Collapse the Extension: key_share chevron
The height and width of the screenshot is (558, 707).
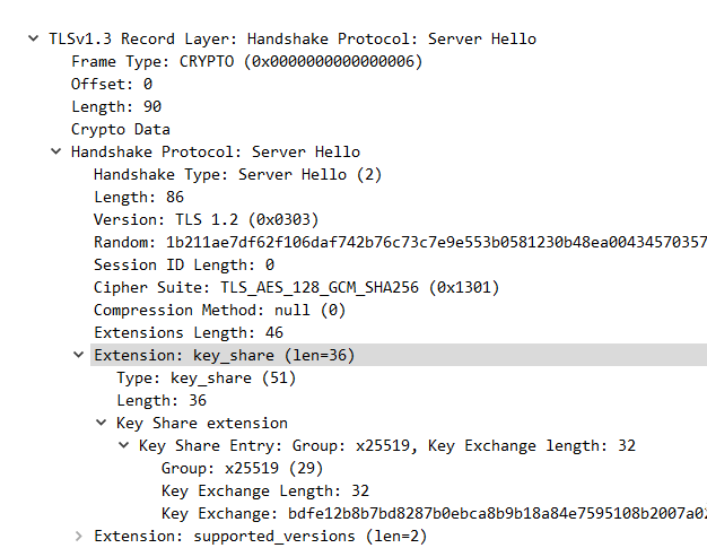78,355
